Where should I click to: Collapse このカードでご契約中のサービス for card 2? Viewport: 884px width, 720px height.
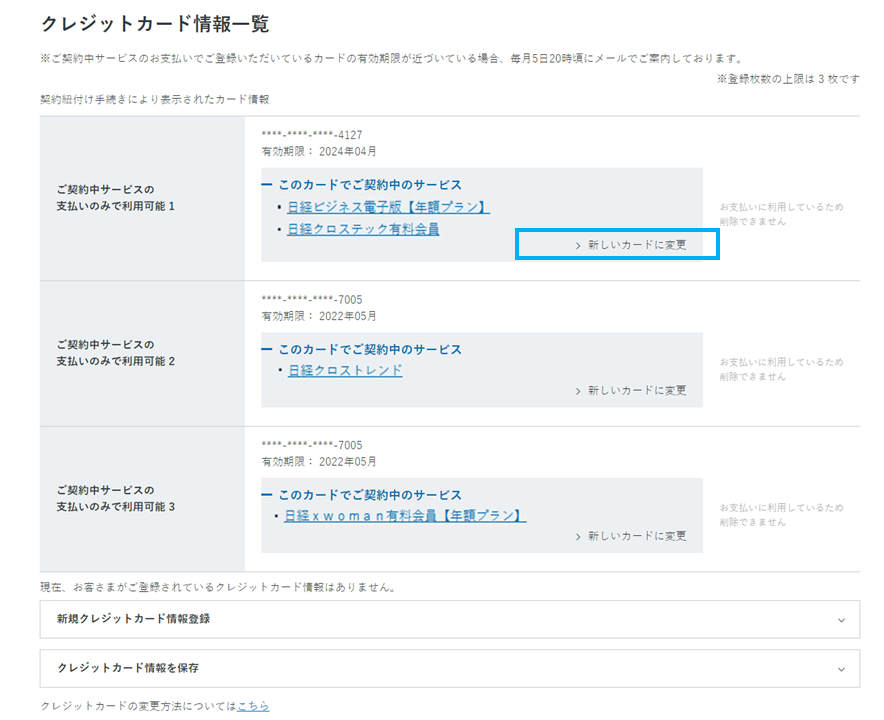[361, 350]
